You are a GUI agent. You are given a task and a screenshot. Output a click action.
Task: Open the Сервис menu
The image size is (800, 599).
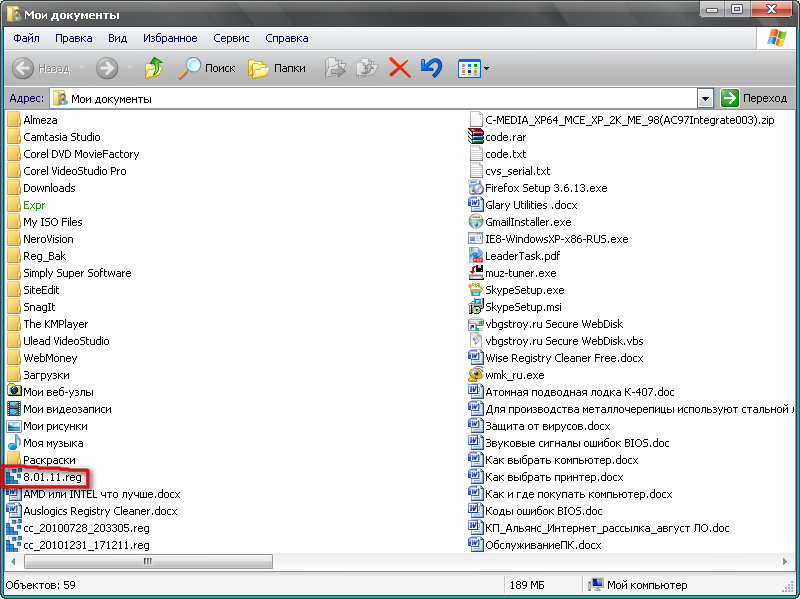(231, 38)
